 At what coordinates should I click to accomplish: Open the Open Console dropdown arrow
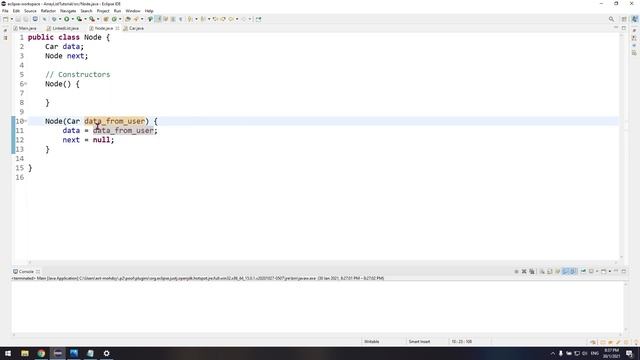610,271
